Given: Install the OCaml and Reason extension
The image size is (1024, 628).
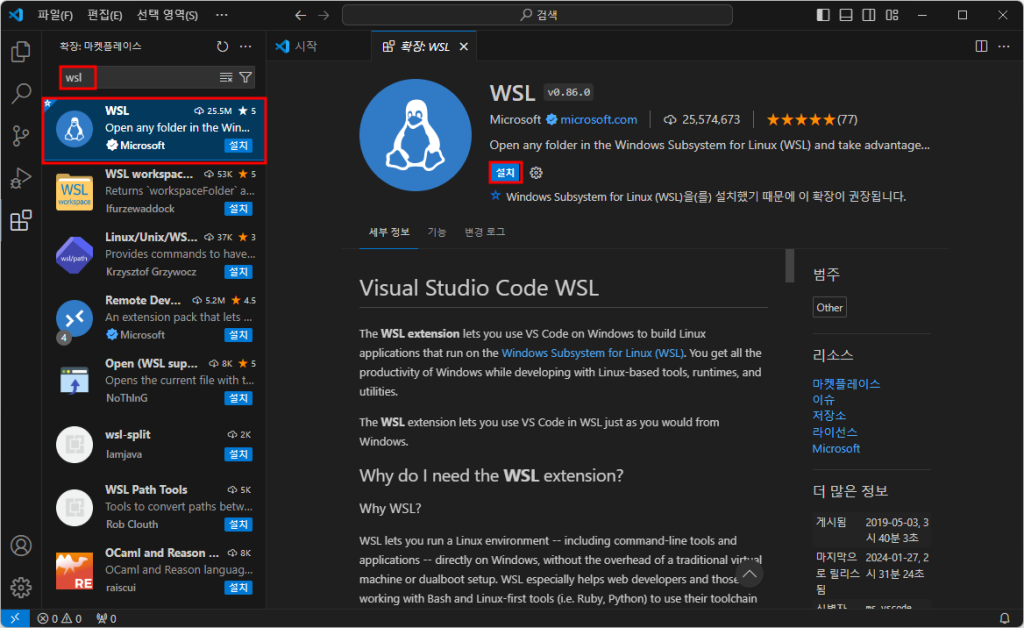Looking at the screenshot, I should pyautogui.click(x=238, y=588).
